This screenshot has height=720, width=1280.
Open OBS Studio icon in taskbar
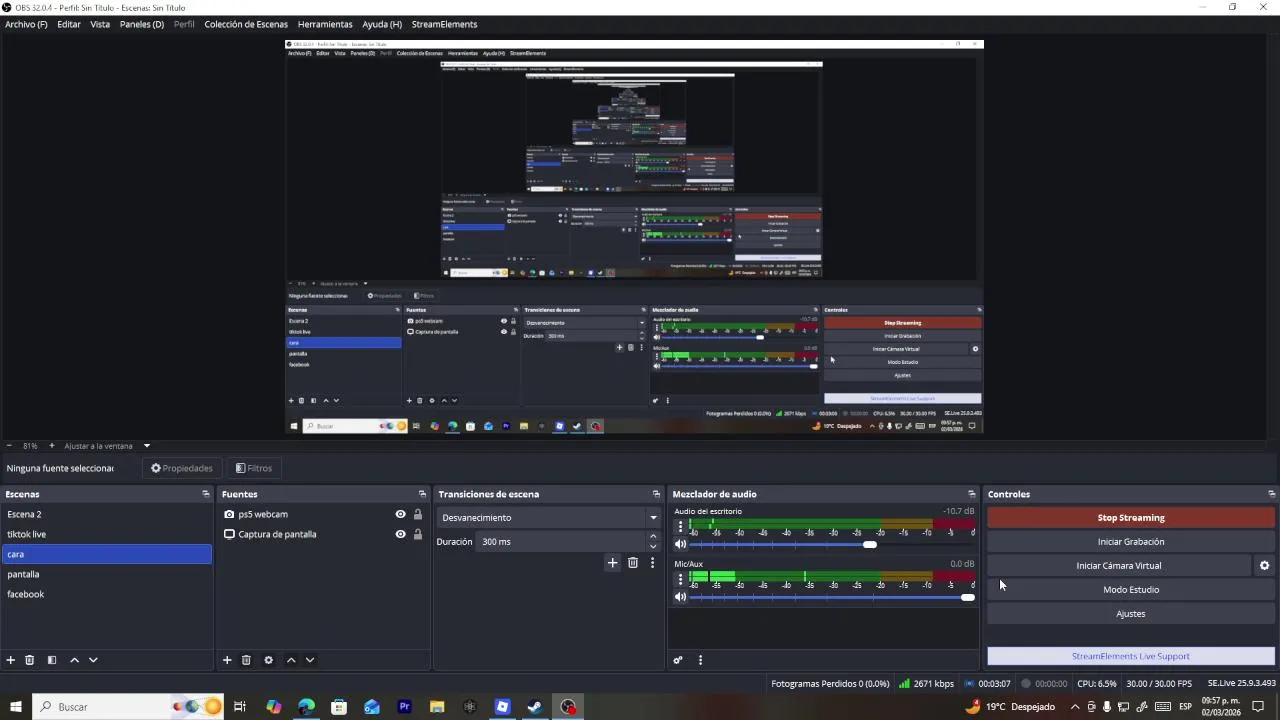click(x=568, y=707)
